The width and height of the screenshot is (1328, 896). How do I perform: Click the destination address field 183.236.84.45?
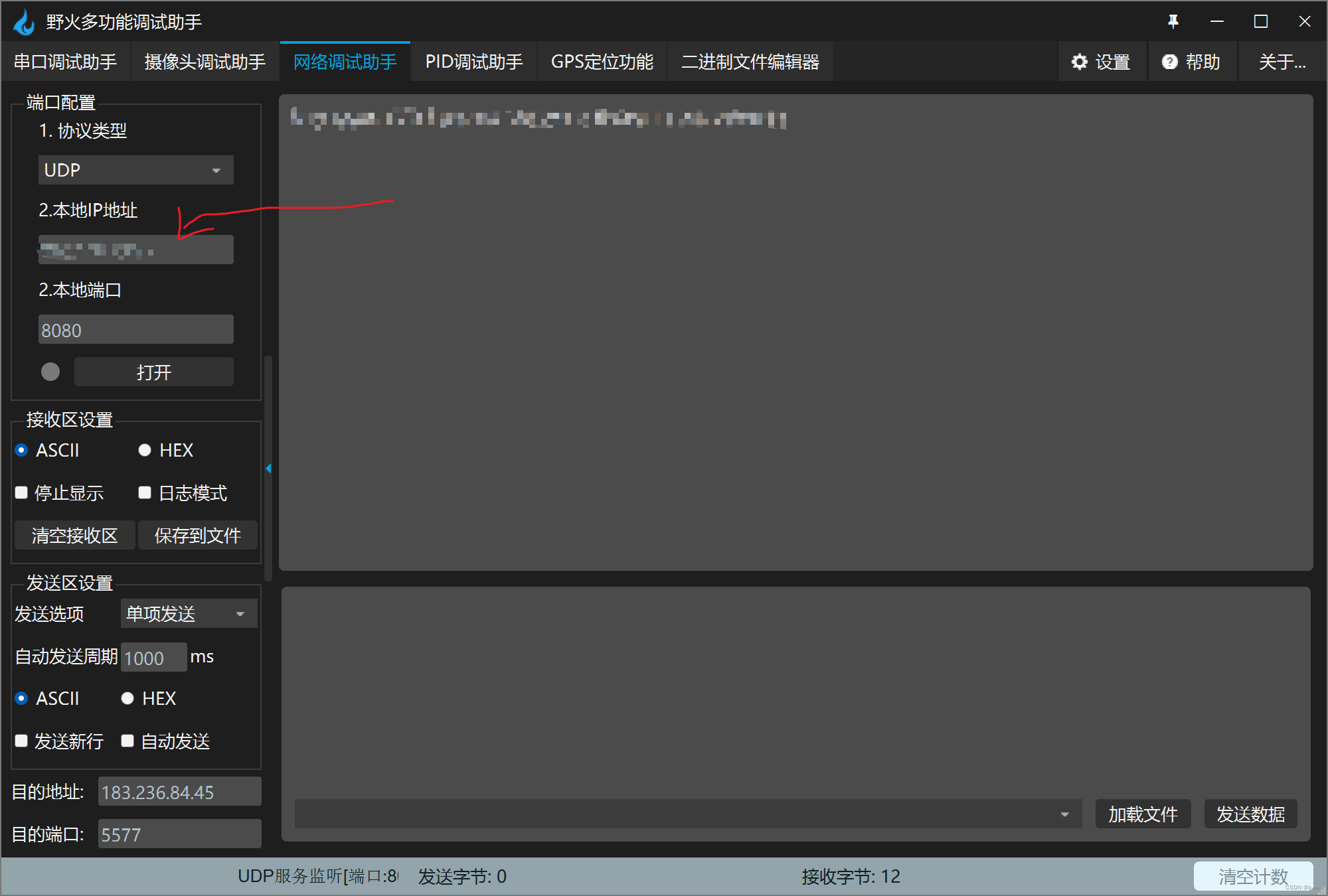(x=179, y=791)
